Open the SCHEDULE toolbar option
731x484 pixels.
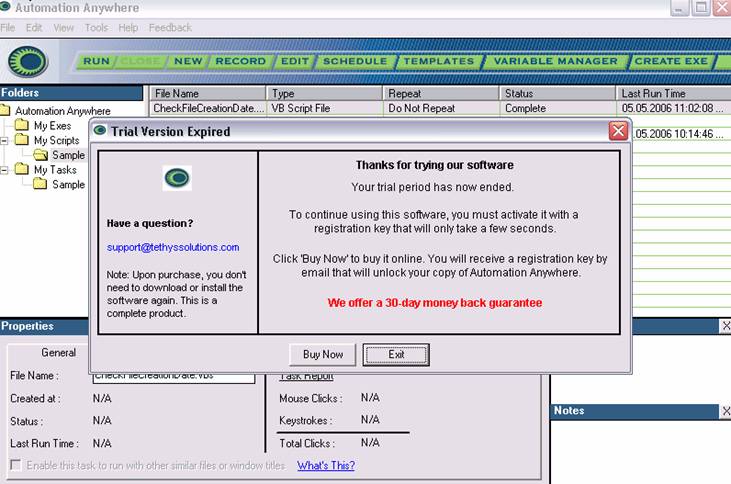(355, 61)
